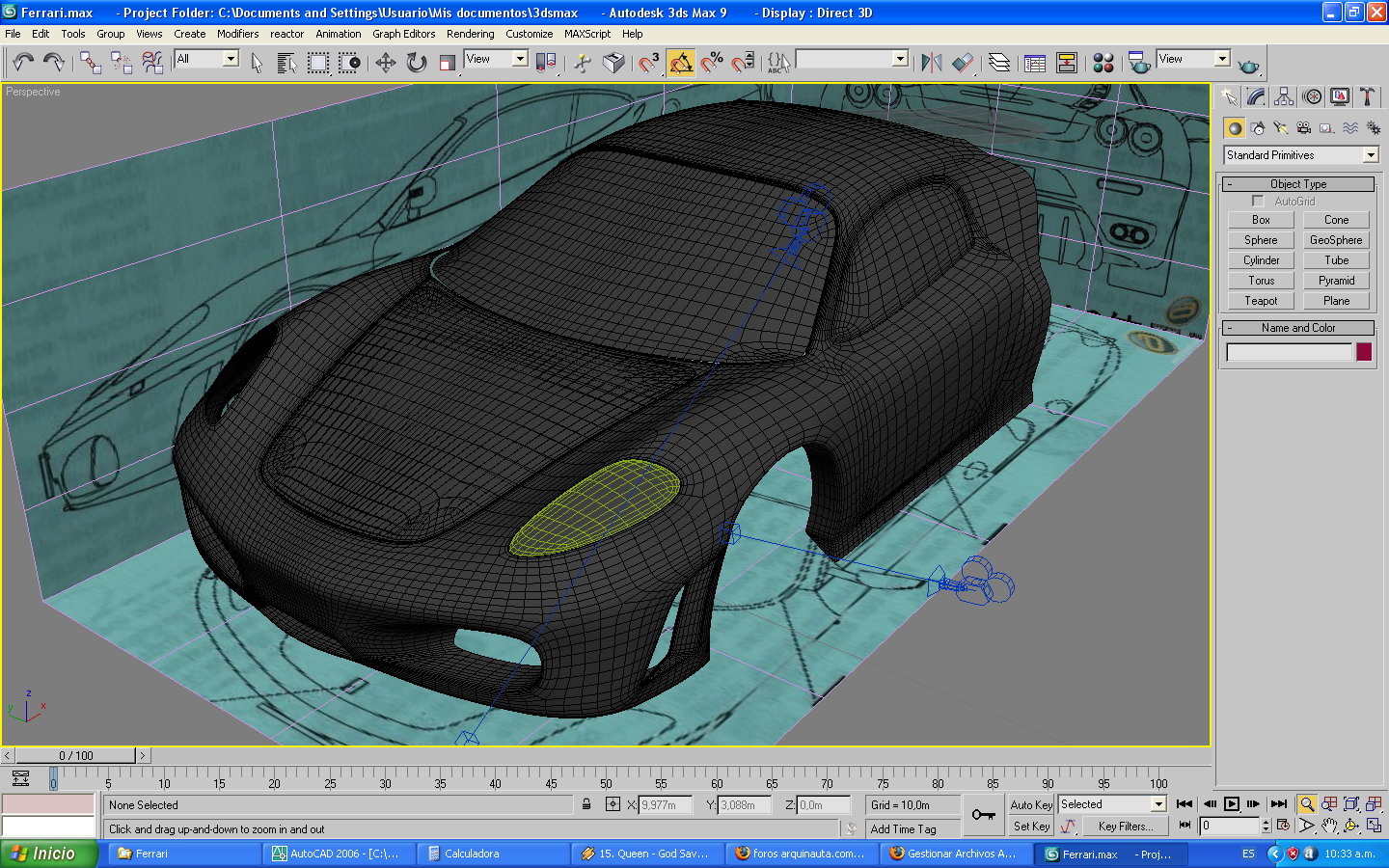Activate the Select and Rotate tool
1389x868 pixels.
pyautogui.click(x=416, y=63)
